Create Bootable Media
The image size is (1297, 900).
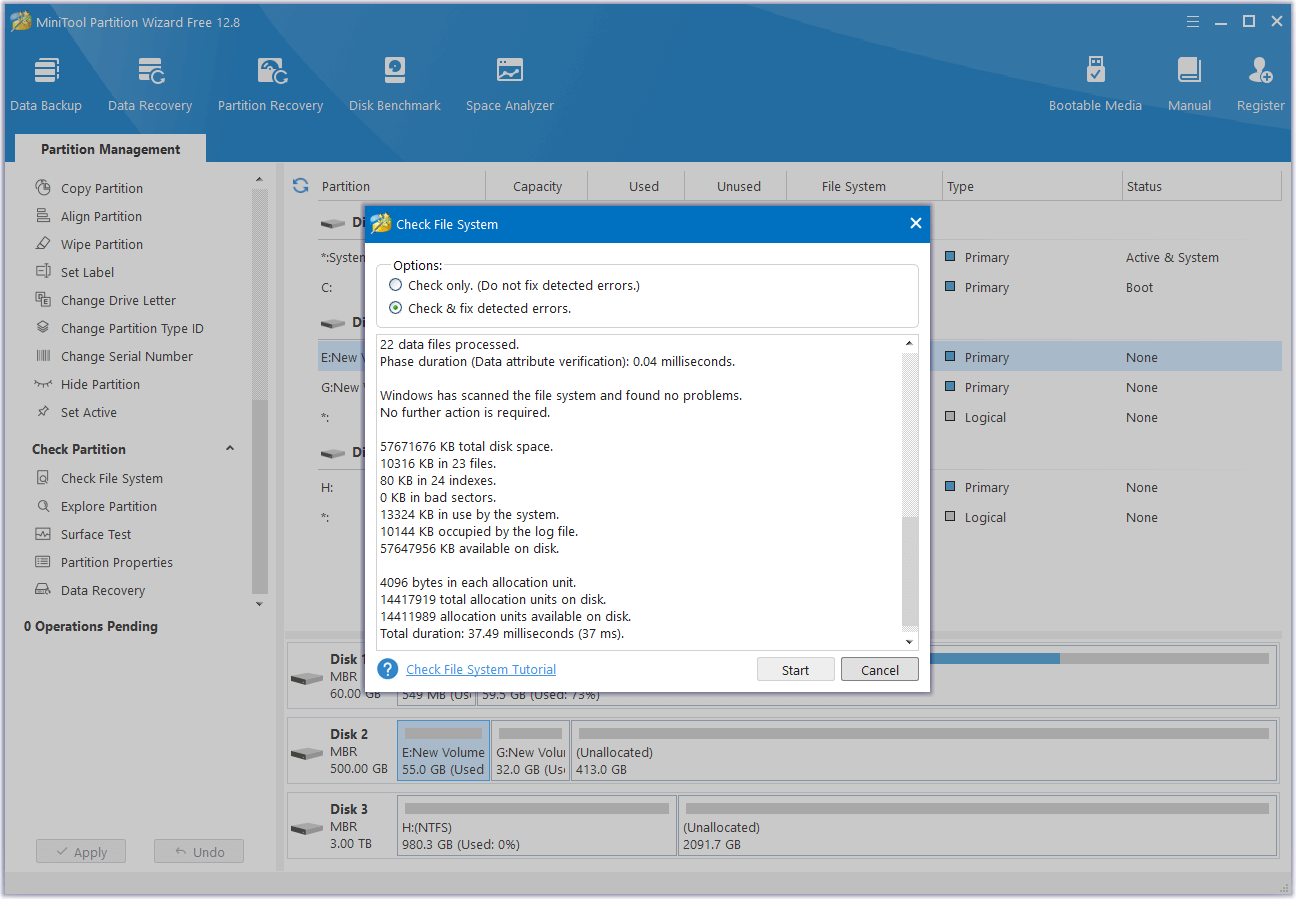[x=1095, y=84]
